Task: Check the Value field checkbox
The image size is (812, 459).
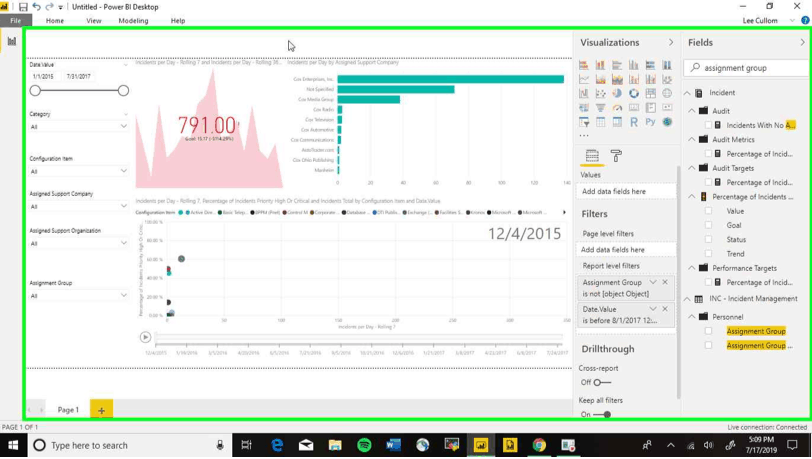Action: point(708,211)
